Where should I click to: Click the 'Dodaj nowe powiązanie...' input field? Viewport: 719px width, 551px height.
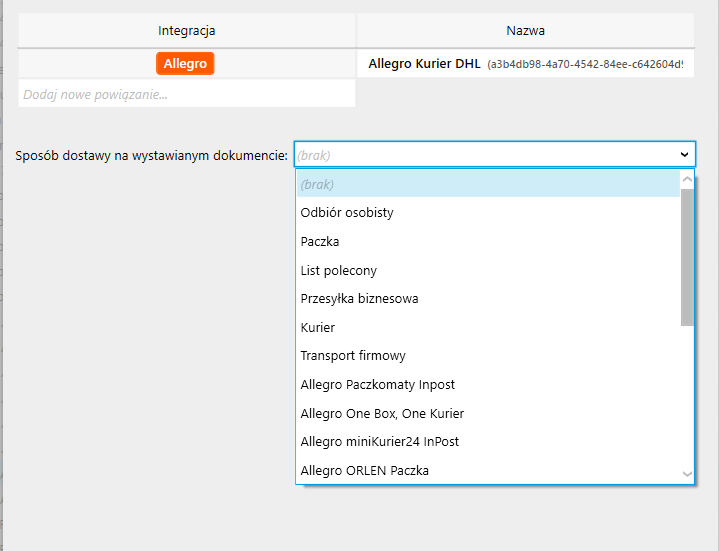(x=187, y=94)
